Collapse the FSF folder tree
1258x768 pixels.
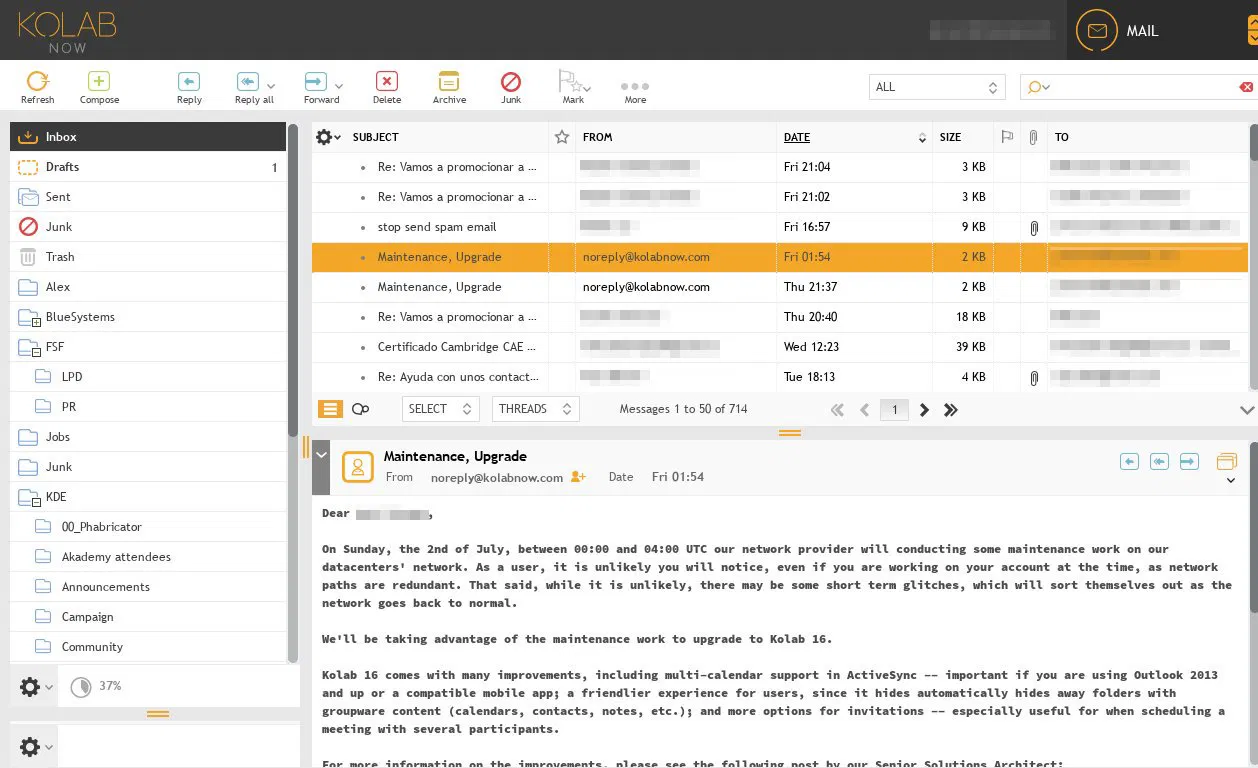pyautogui.click(x=35, y=352)
